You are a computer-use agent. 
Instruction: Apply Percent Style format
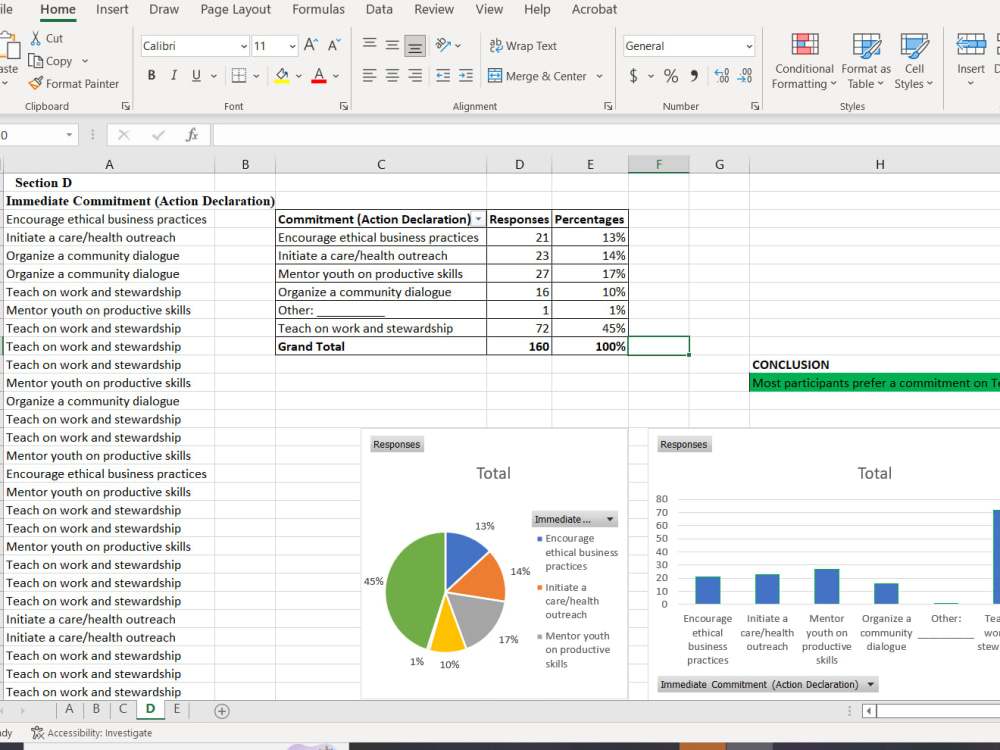[x=671, y=77]
